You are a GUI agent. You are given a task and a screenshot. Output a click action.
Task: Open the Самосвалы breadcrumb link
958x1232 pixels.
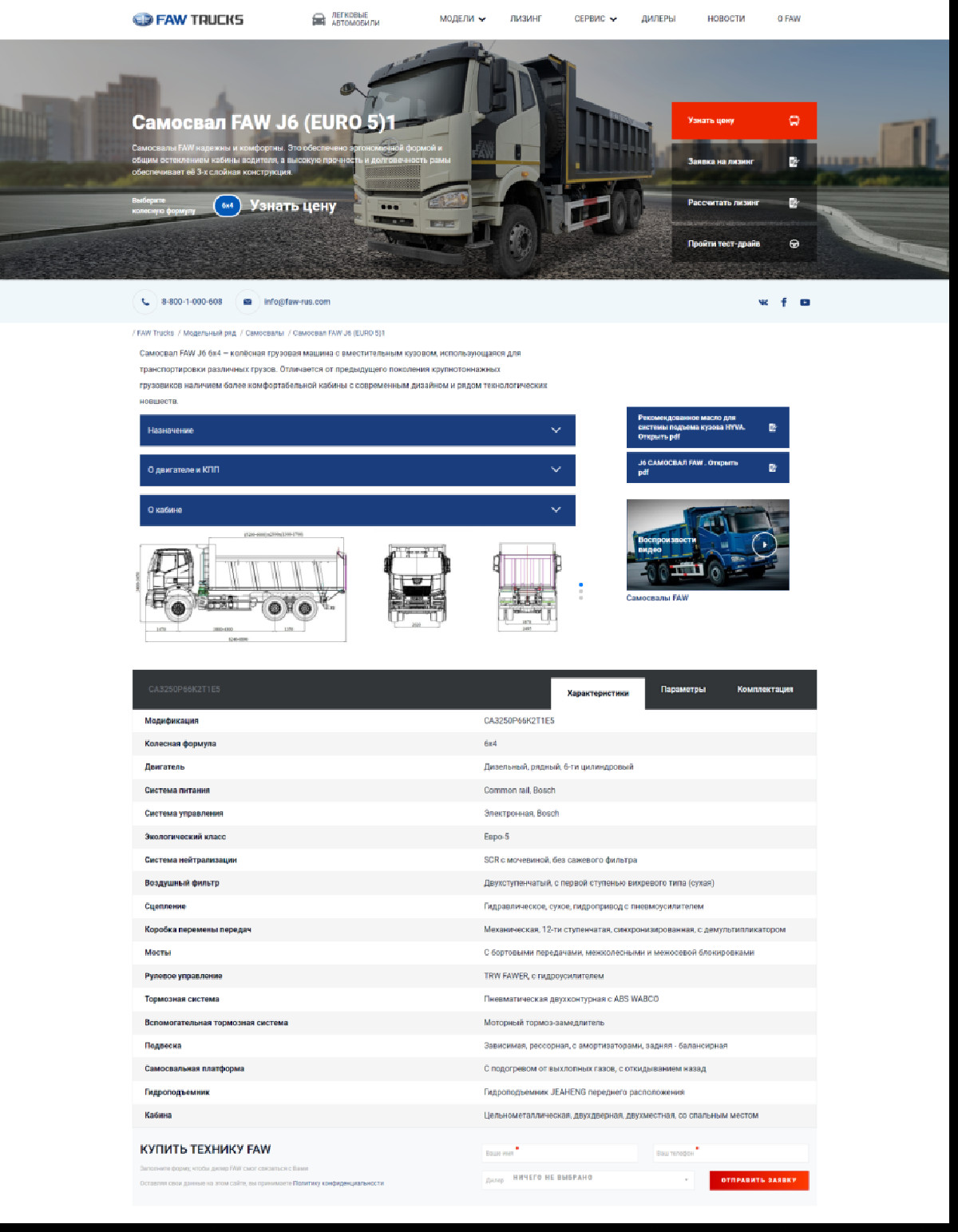point(264,333)
